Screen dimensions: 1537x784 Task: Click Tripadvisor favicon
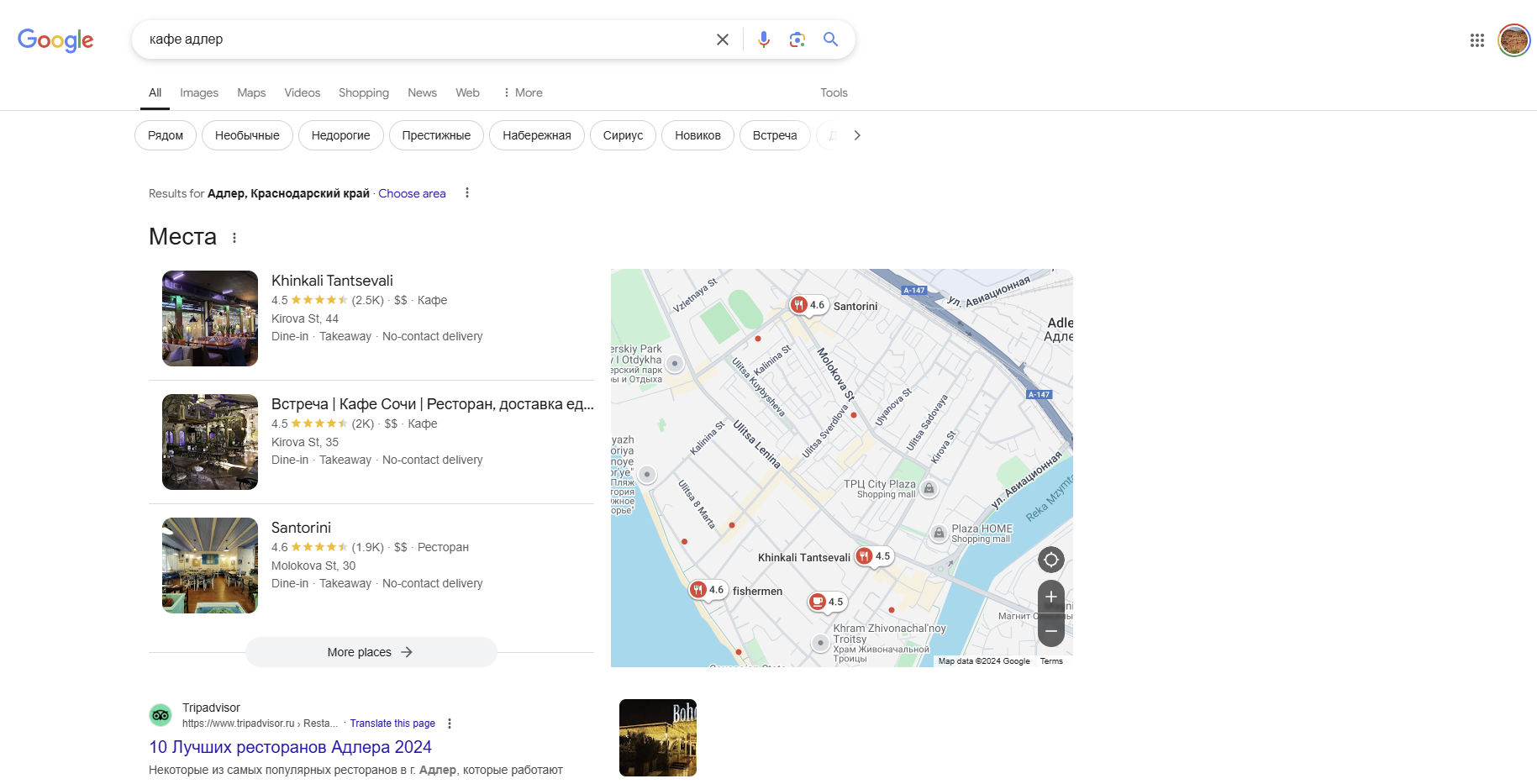161,715
